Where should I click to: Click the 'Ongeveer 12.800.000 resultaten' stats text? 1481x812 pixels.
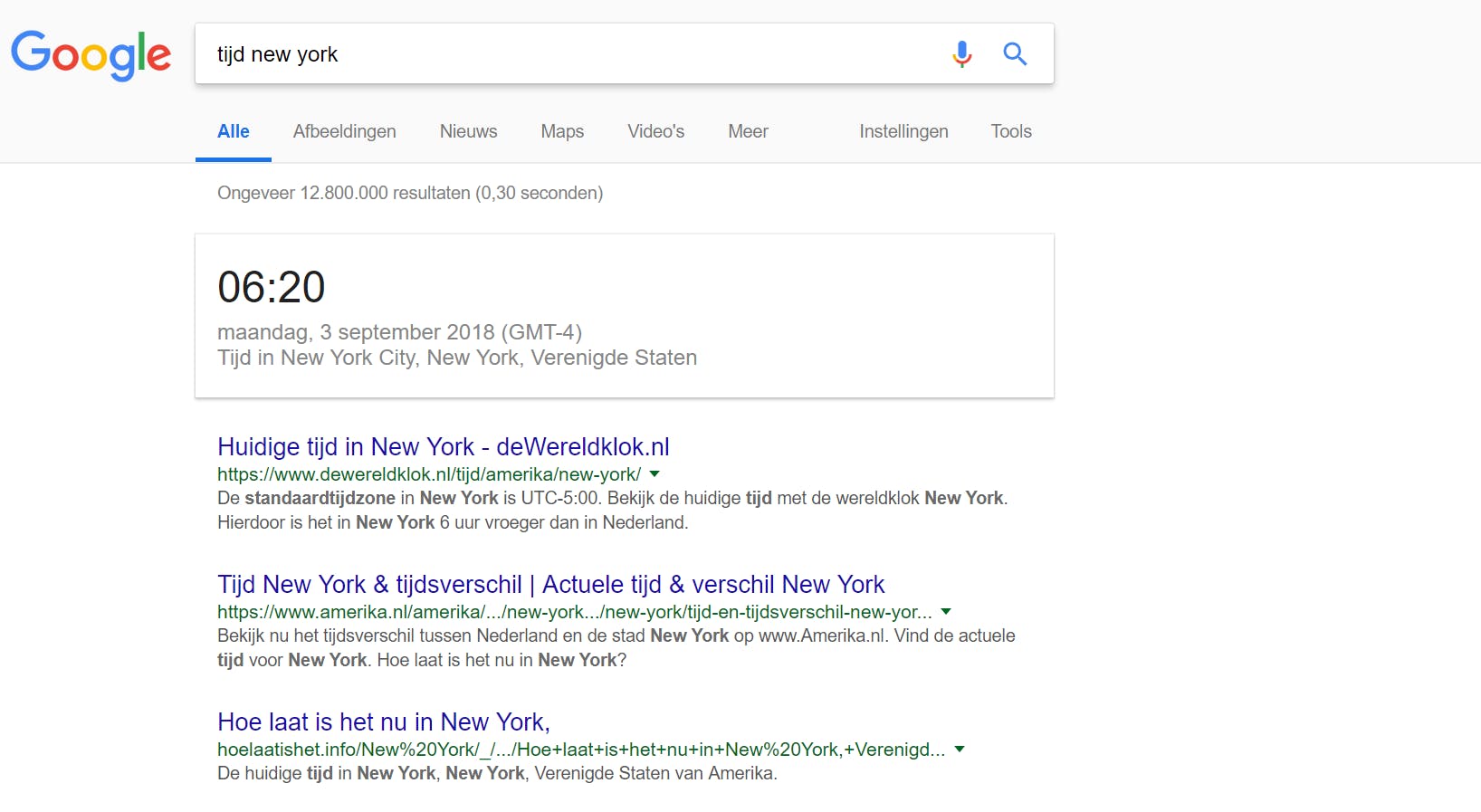(x=410, y=193)
